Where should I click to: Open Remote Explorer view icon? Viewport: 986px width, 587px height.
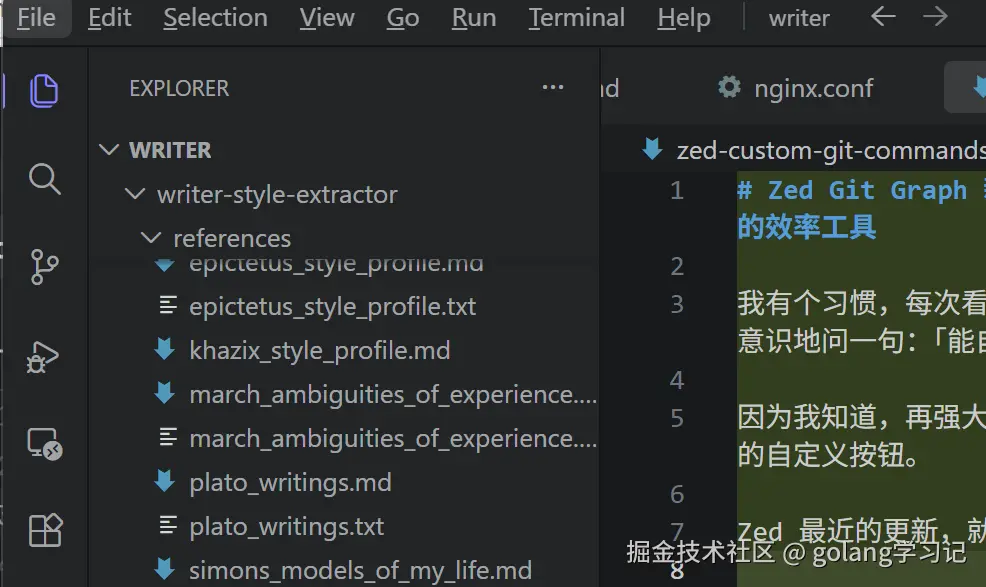[45, 444]
